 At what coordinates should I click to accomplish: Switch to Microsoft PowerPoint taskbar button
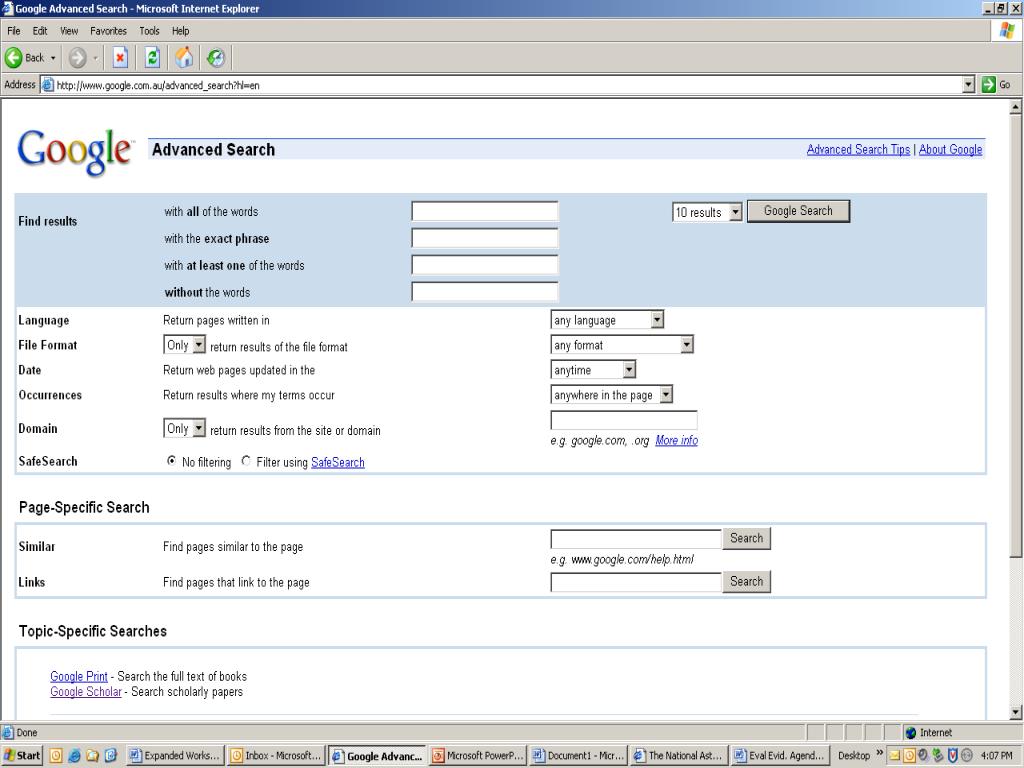pos(479,756)
